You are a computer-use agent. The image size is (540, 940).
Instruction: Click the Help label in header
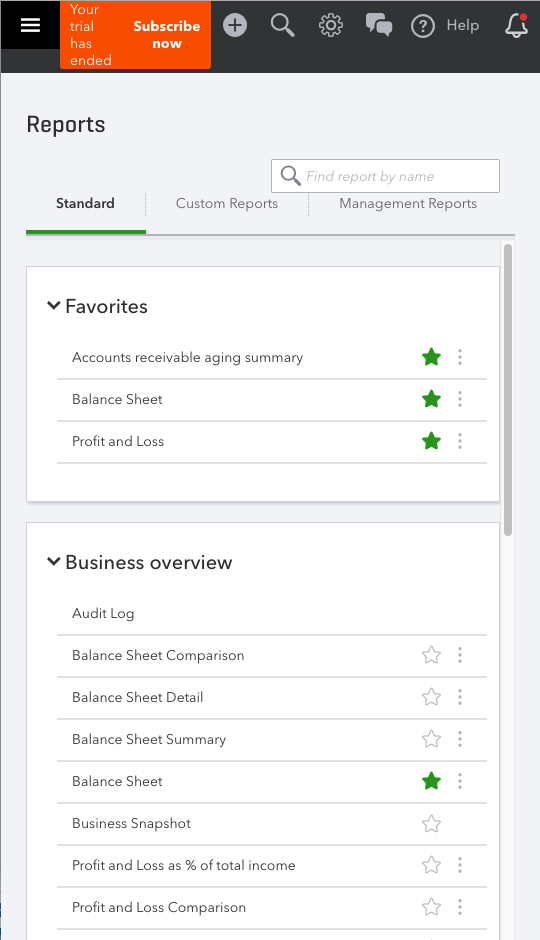[x=463, y=25]
